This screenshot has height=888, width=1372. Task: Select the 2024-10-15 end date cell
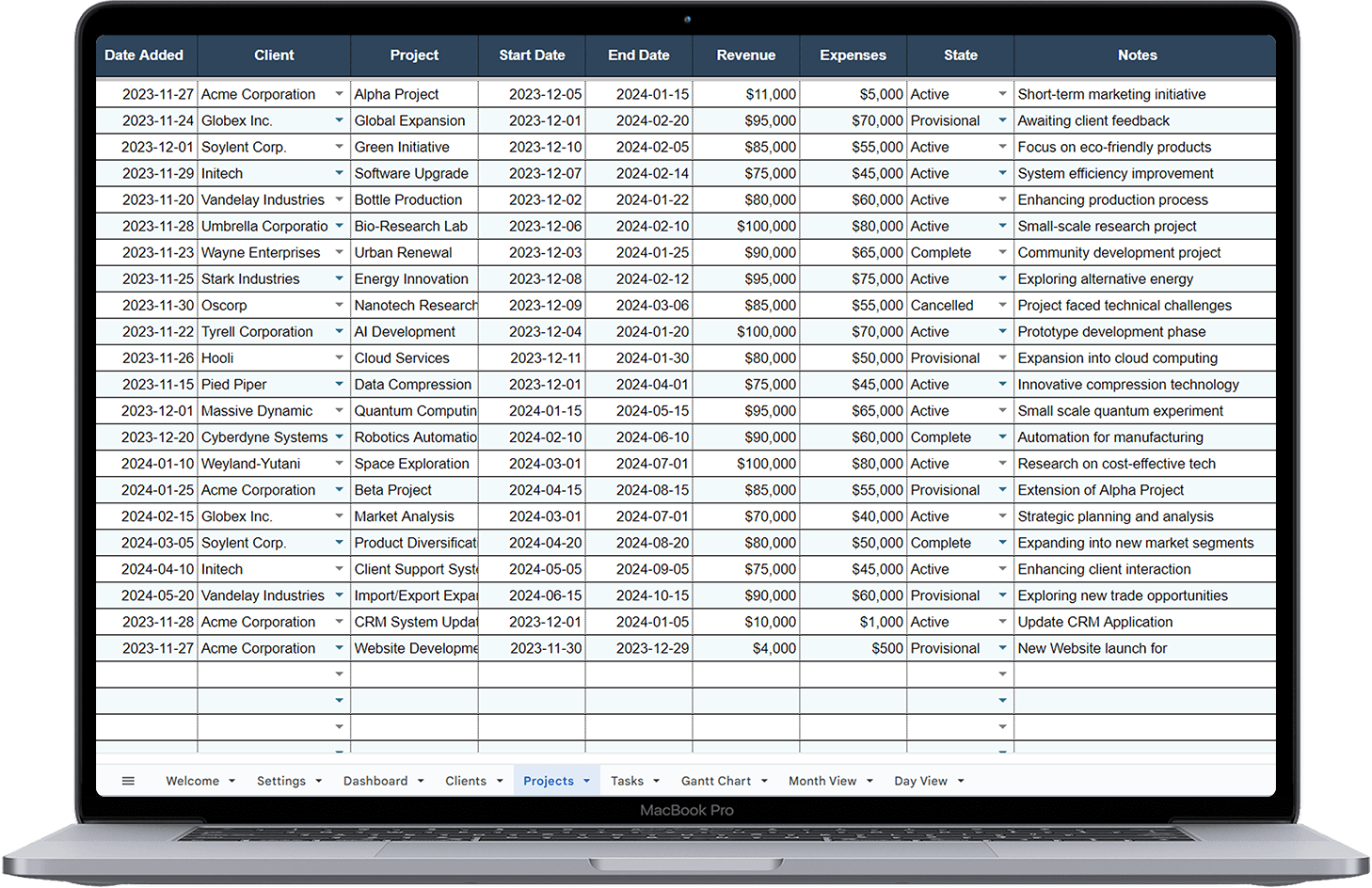(x=639, y=595)
